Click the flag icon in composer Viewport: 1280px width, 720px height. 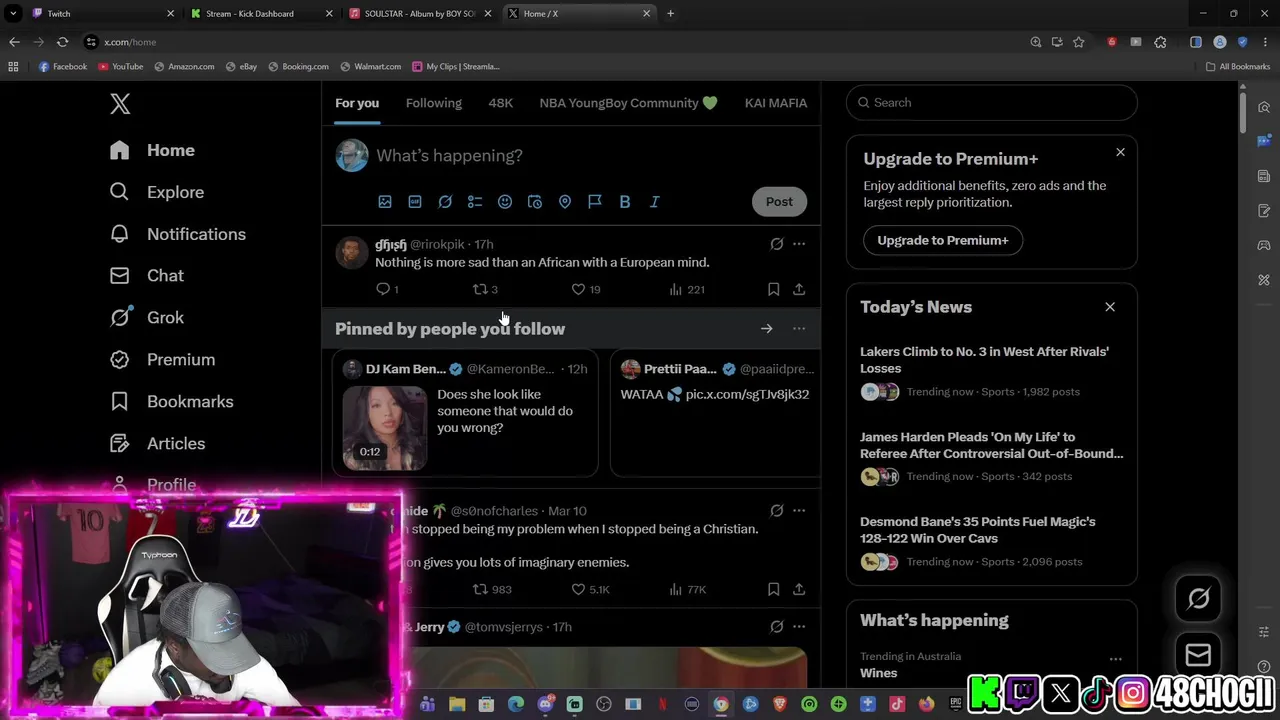pos(595,202)
